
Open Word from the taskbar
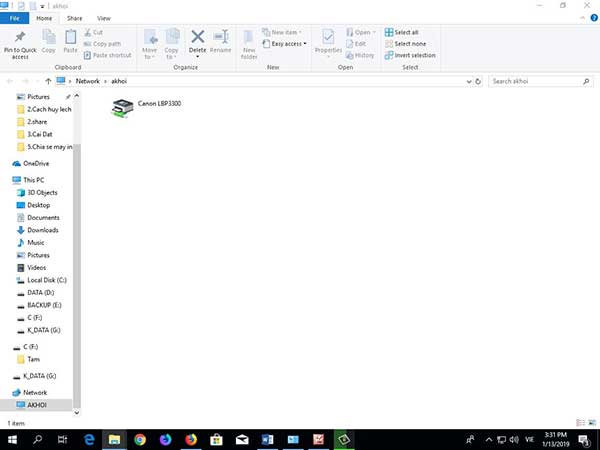[x=267, y=440]
